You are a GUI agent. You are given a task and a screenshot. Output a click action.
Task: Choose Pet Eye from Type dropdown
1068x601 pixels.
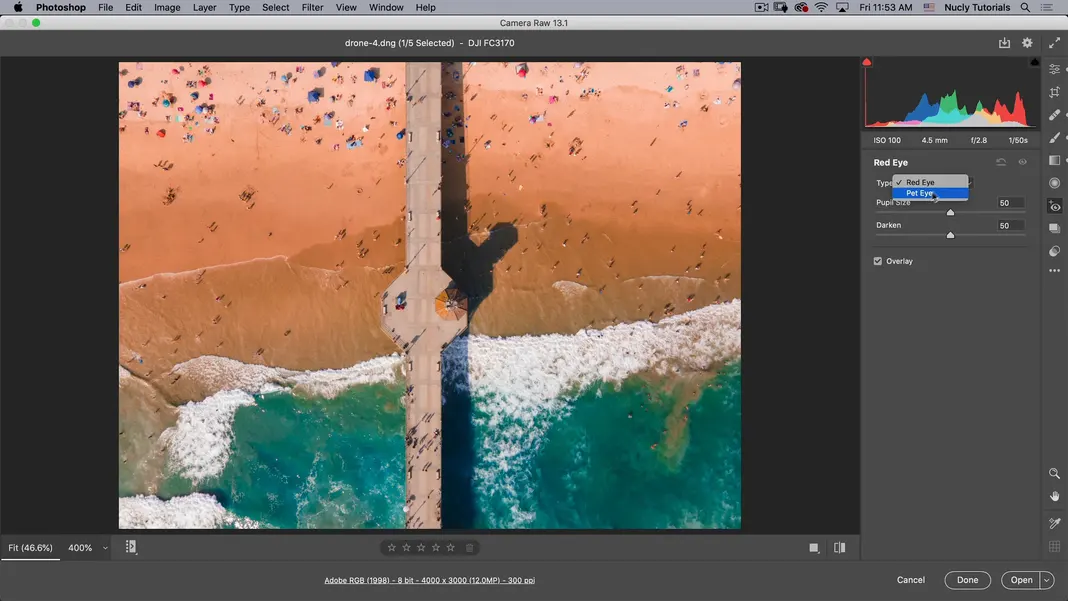(x=920, y=193)
